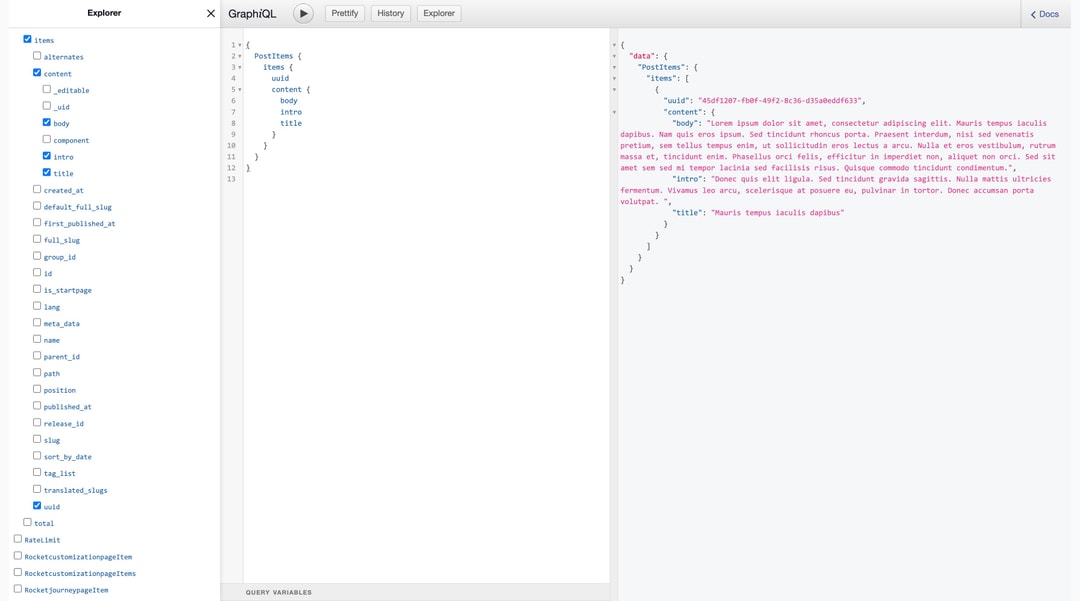Click the uuid line in the query editor
This screenshot has height=601, width=1080.
coord(280,78)
